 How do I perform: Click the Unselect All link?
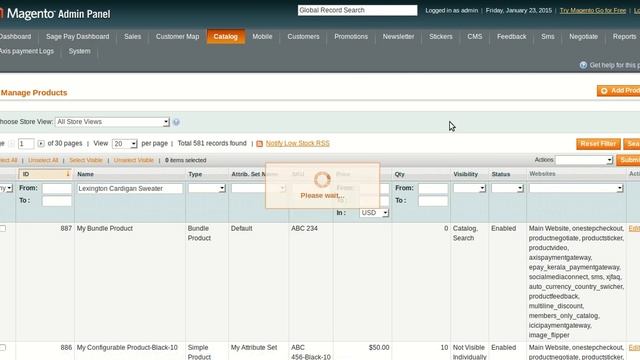(x=43, y=160)
